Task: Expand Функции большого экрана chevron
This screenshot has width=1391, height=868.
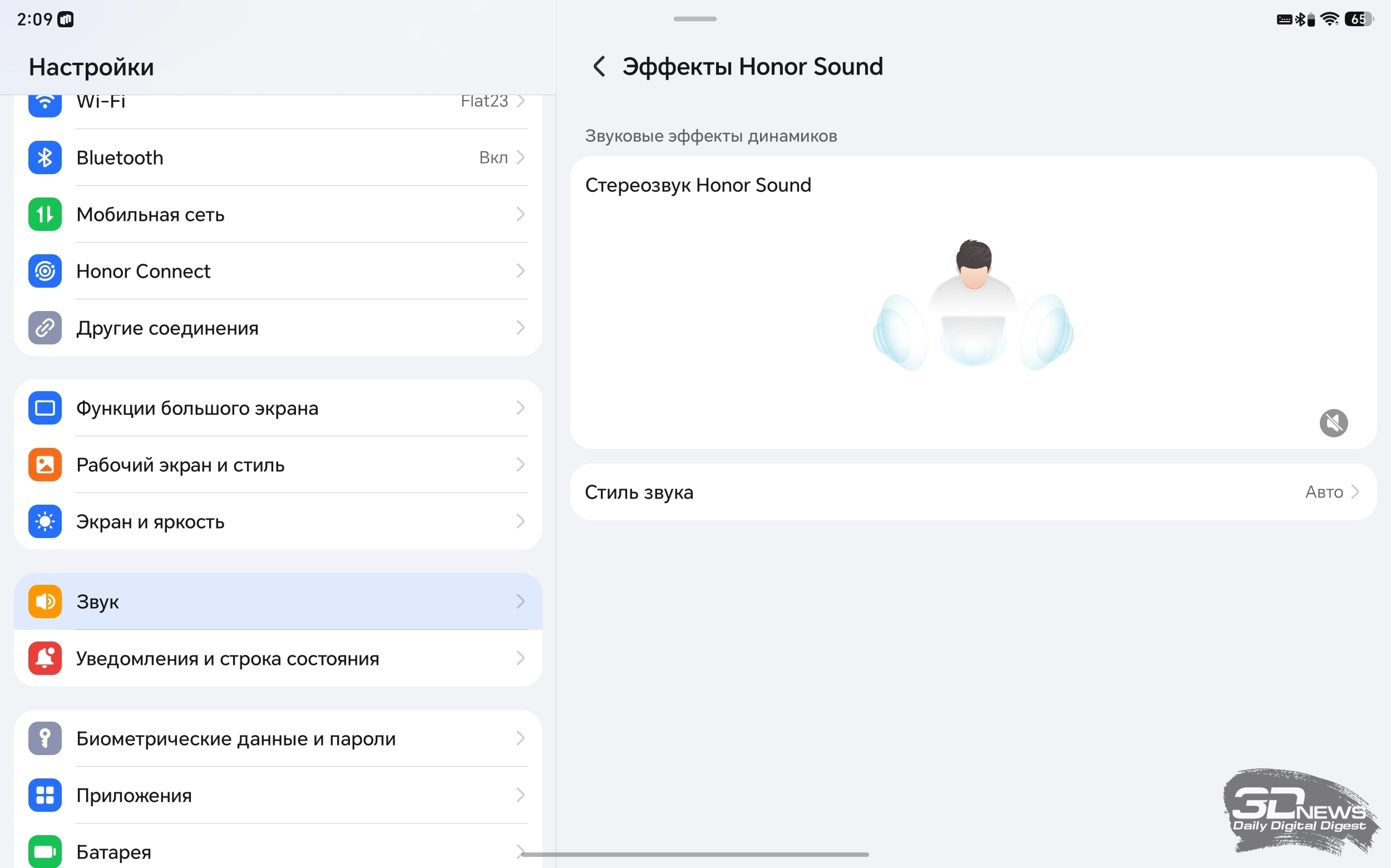Action: point(521,408)
